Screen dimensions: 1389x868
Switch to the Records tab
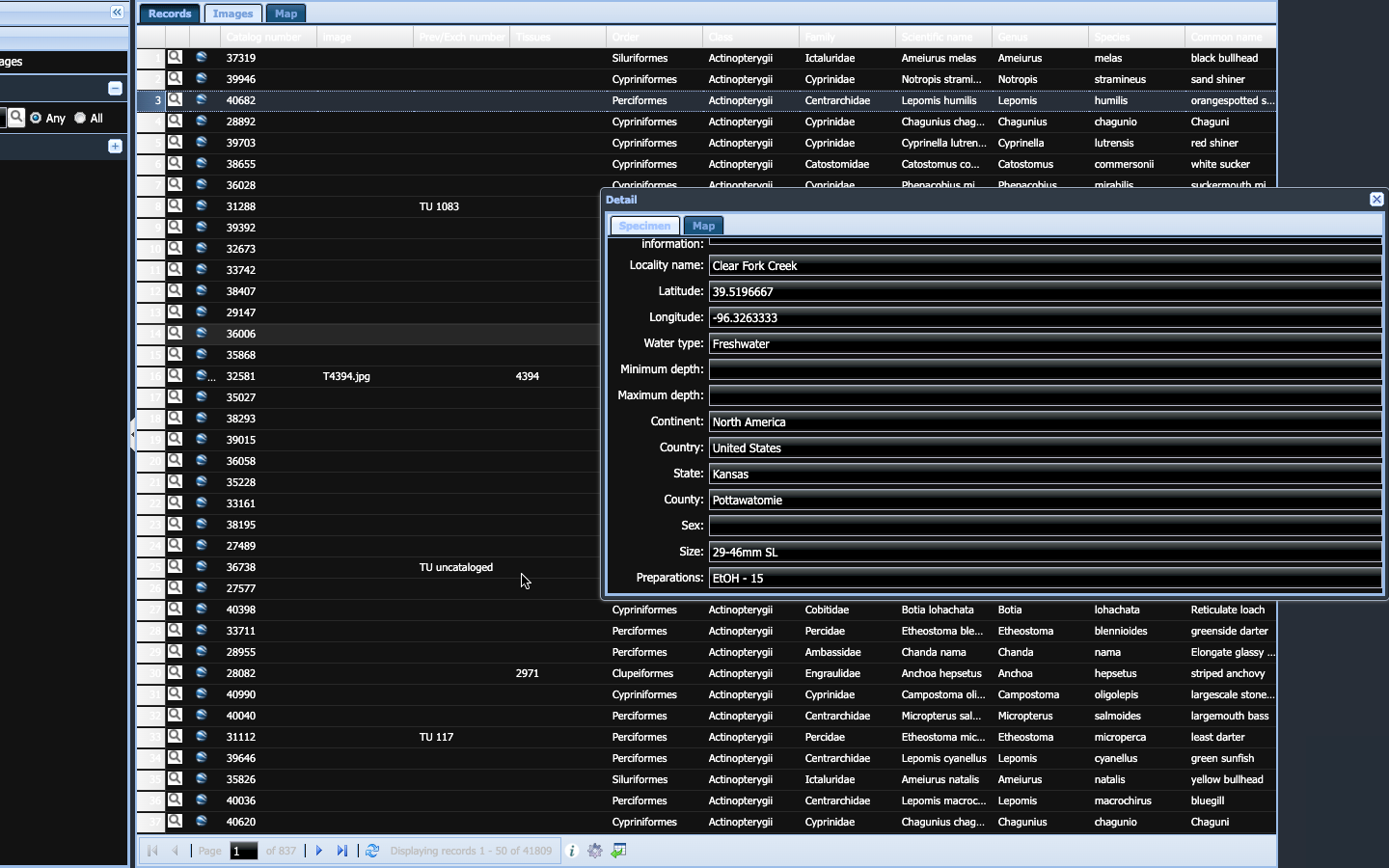[170, 14]
